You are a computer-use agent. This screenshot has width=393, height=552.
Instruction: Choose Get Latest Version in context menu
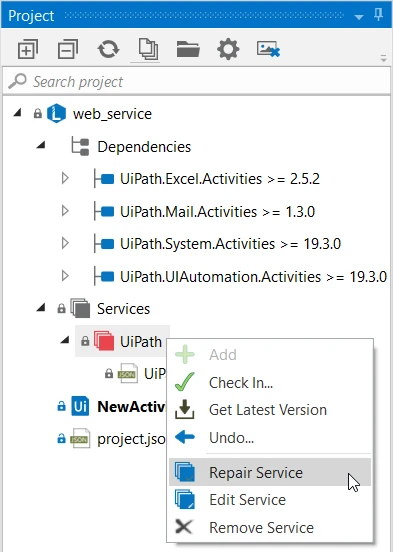270,410
